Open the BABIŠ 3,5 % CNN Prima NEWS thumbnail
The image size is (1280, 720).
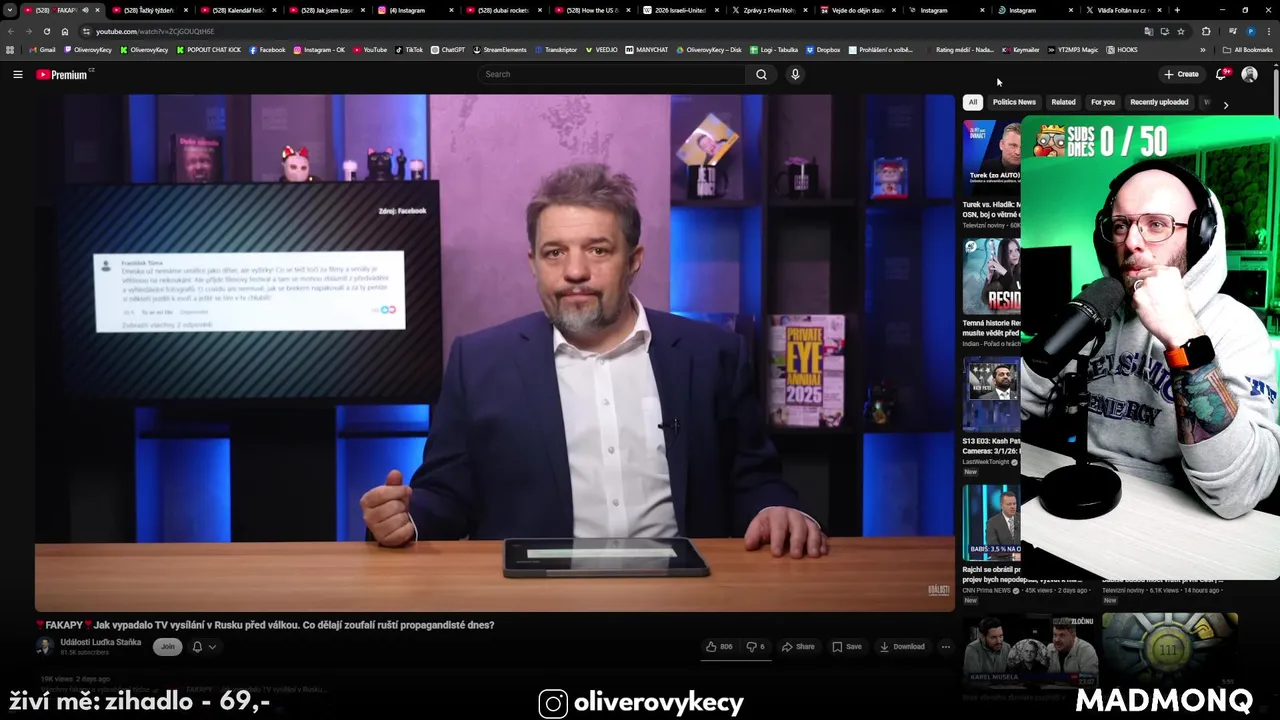[x=992, y=524]
